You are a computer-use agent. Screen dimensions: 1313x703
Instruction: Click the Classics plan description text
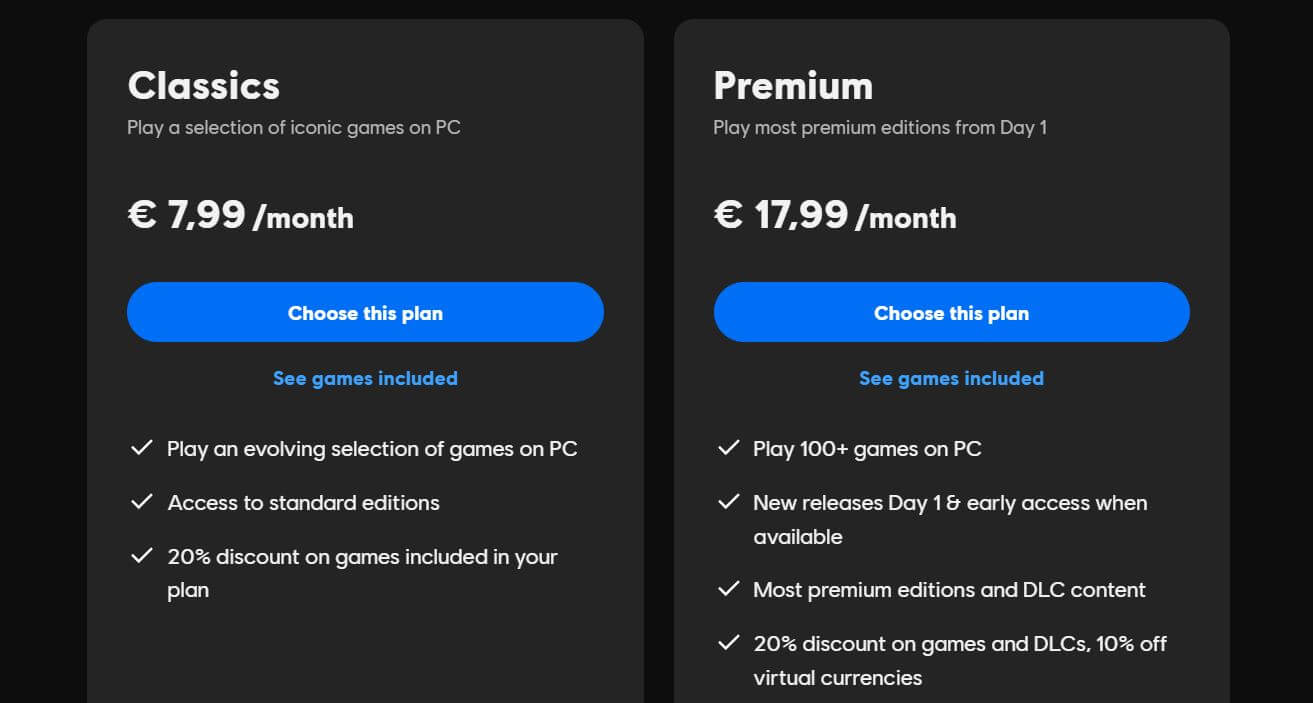pyautogui.click(x=293, y=127)
